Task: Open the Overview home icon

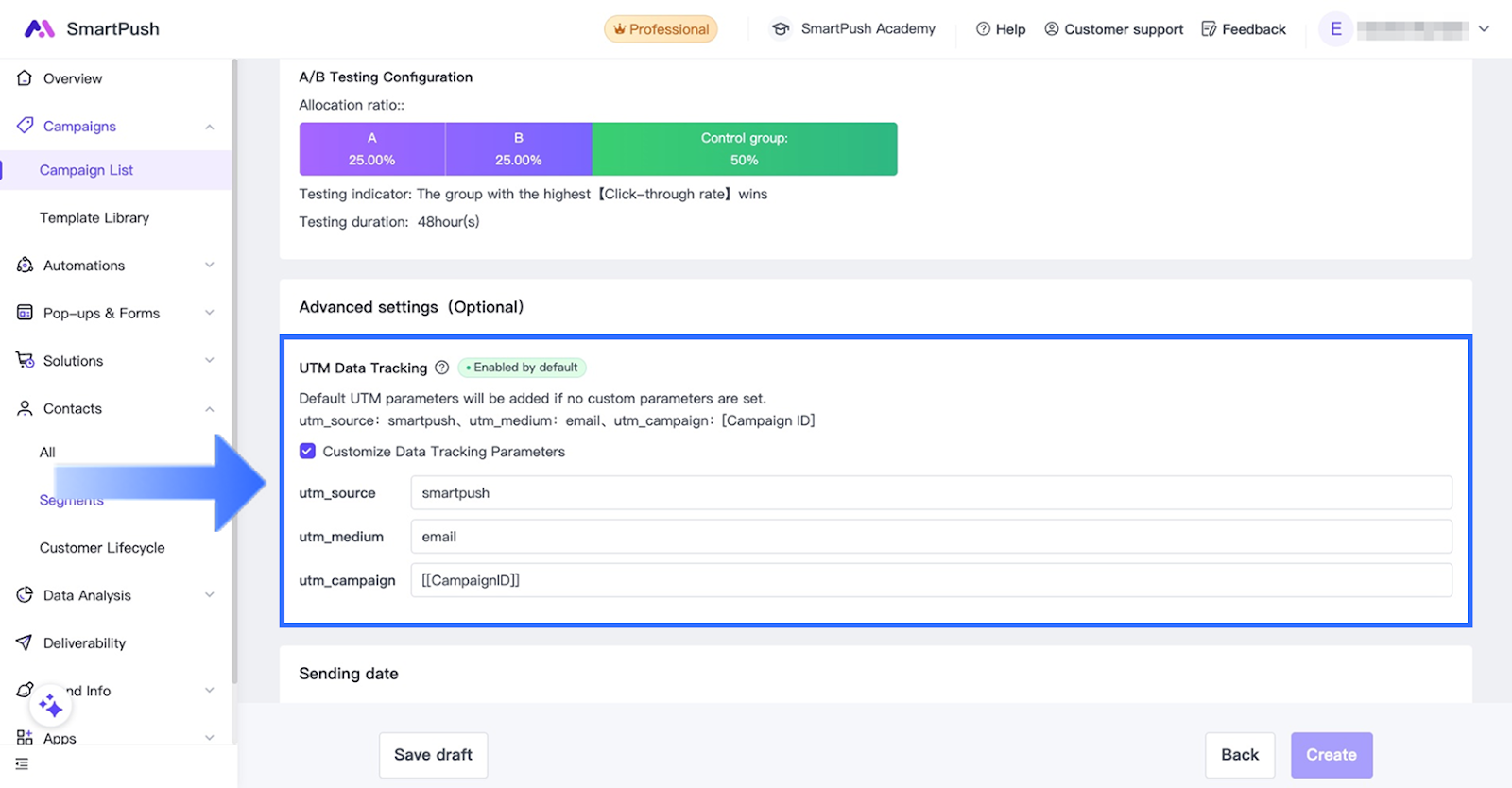Action: [25, 78]
